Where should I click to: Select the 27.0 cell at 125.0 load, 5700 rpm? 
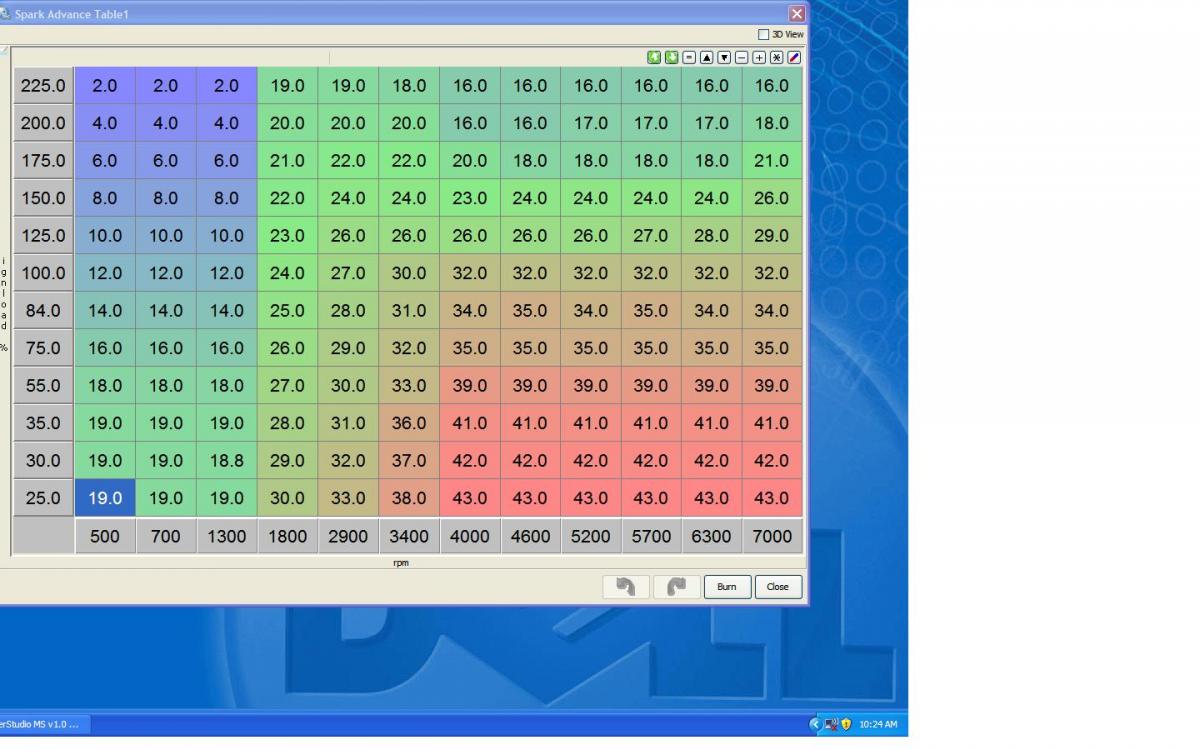[651, 236]
